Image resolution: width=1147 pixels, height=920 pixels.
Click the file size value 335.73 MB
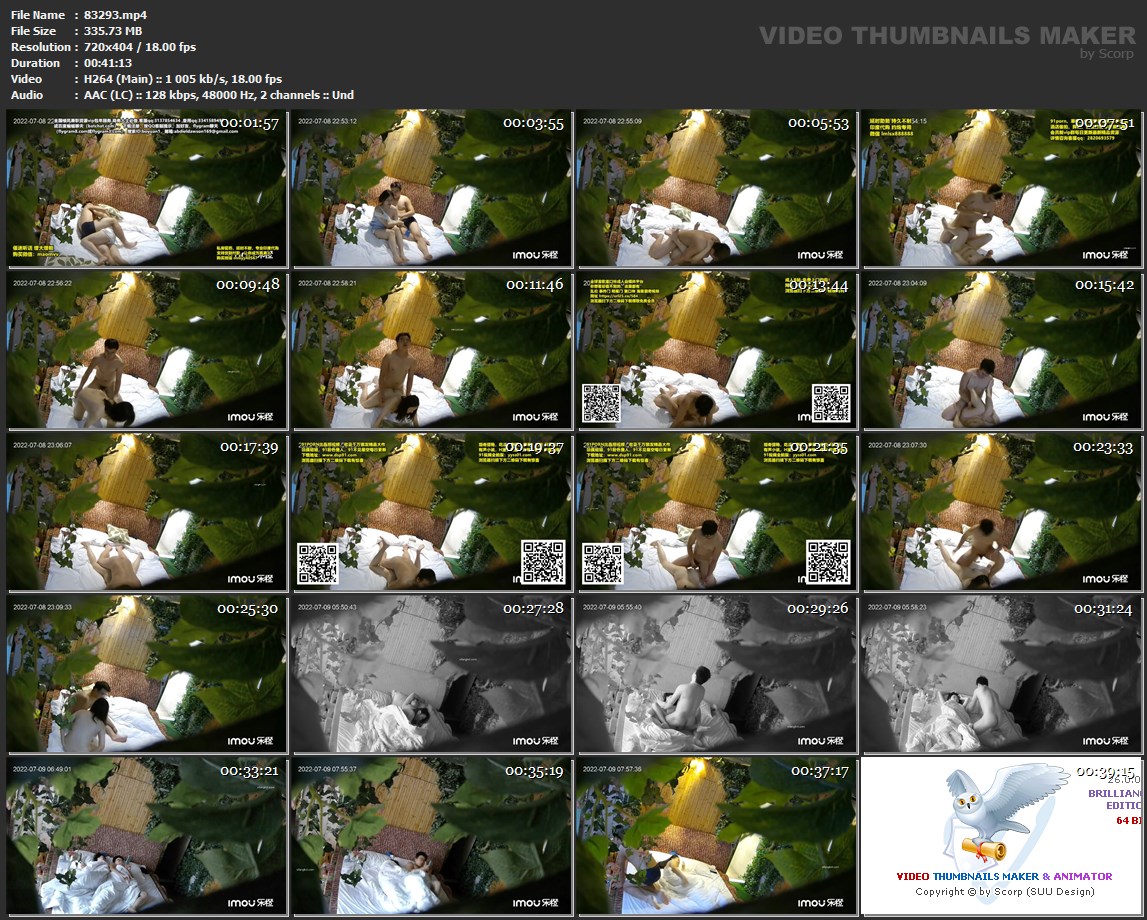[113, 31]
